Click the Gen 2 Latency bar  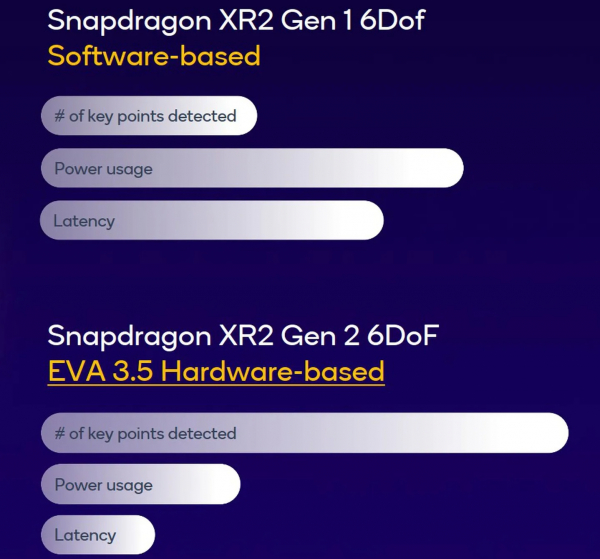tap(98, 535)
